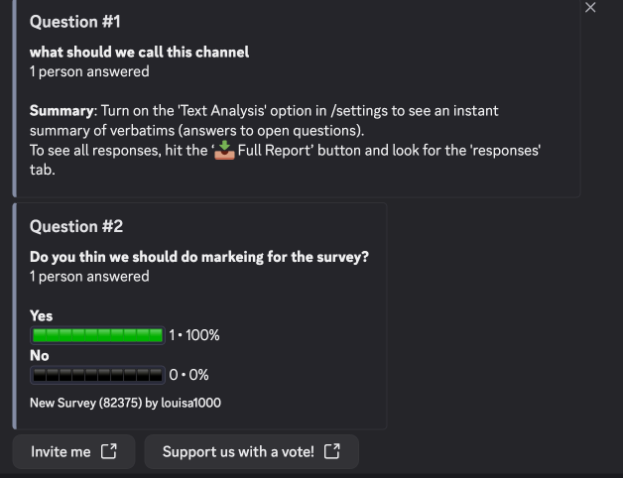Click the Yes answer label

coord(41,316)
